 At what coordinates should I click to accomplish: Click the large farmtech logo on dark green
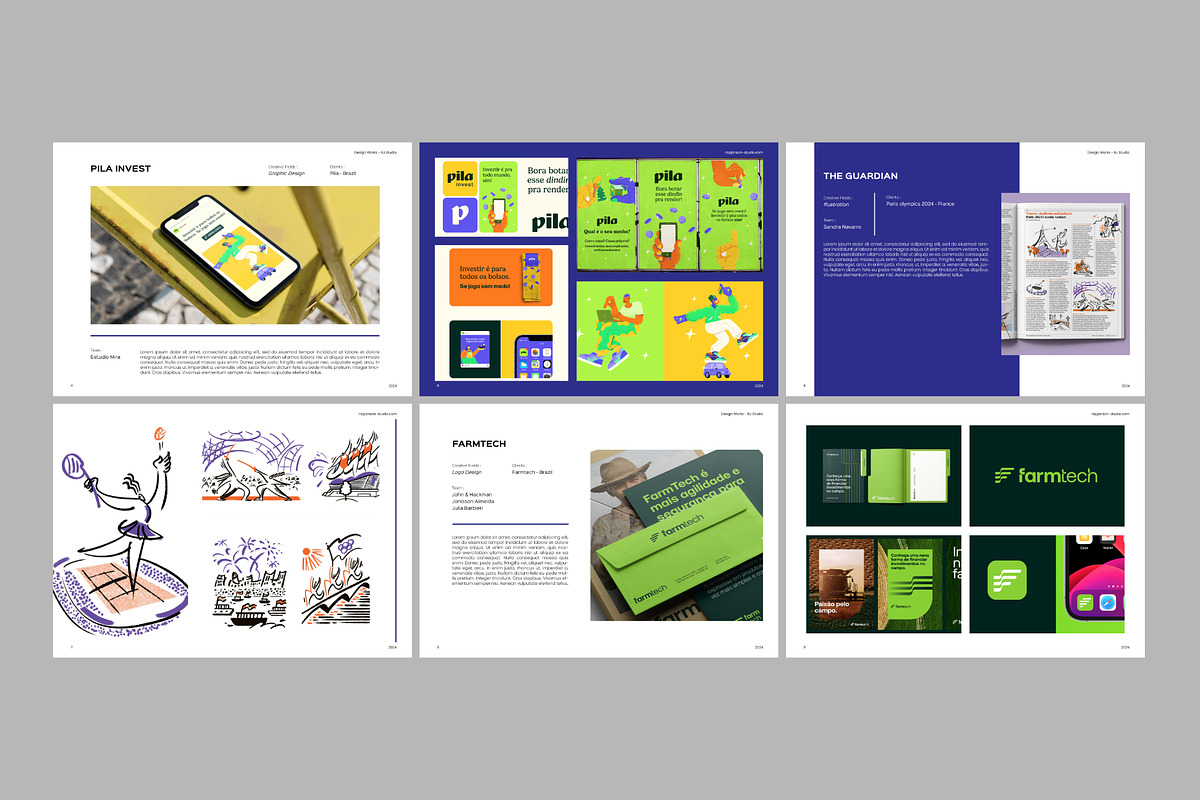[1047, 476]
